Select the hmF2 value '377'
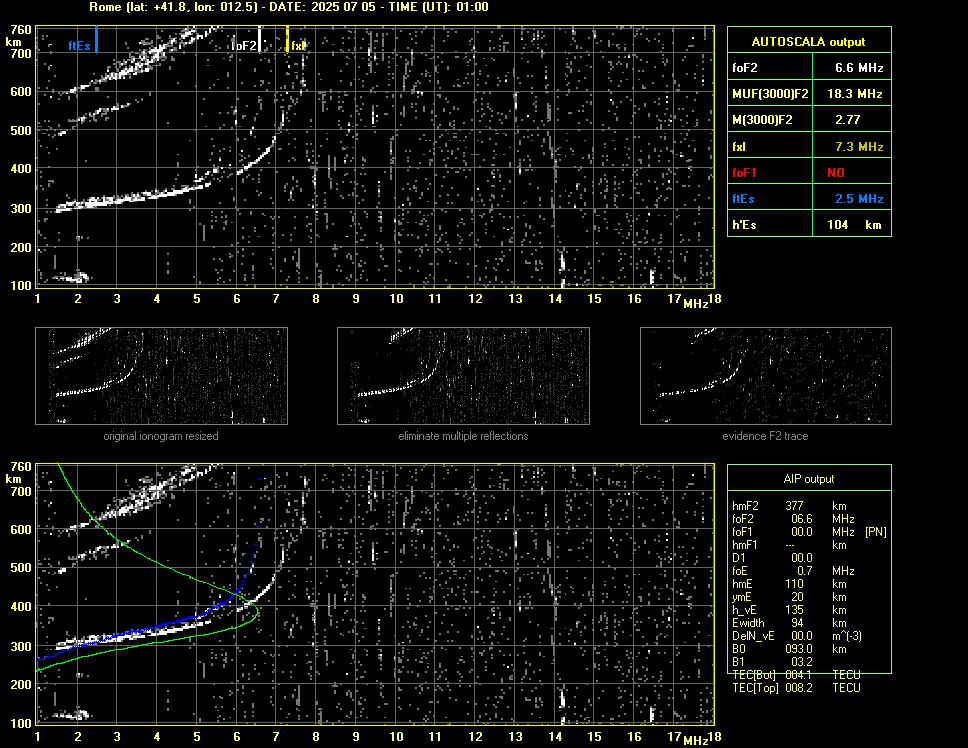968x748 pixels. [795, 506]
